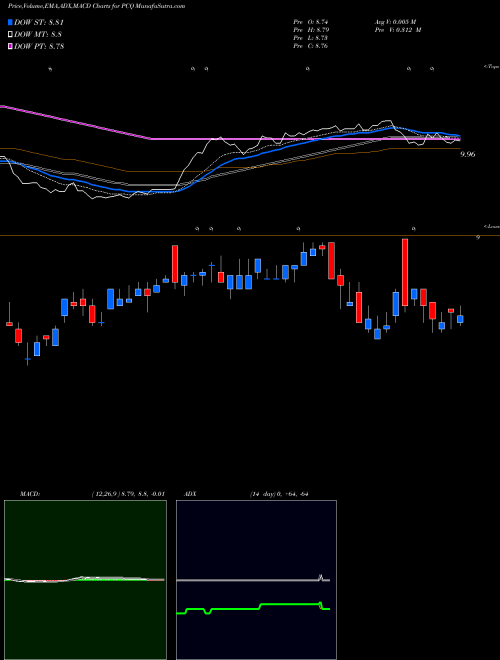Click the 'Pre V: 0.312 M' volume text
The height and width of the screenshot is (660, 500).
pyautogui.click(x=398, y=30)
